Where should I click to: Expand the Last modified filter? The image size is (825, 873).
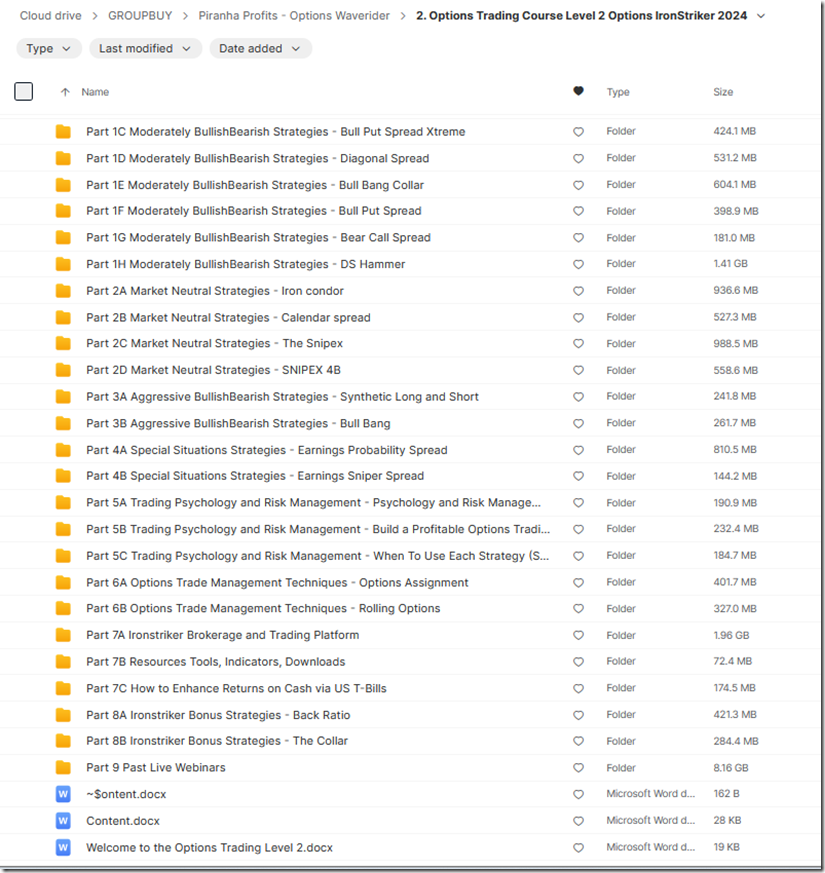[145, 48]
